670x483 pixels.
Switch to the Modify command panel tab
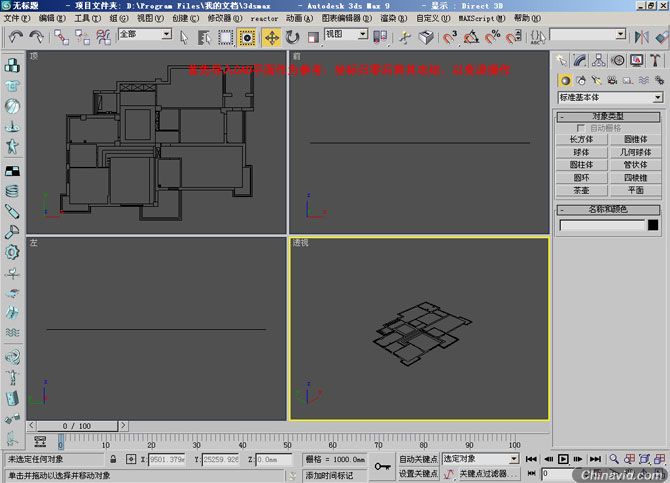pos(580,60)
